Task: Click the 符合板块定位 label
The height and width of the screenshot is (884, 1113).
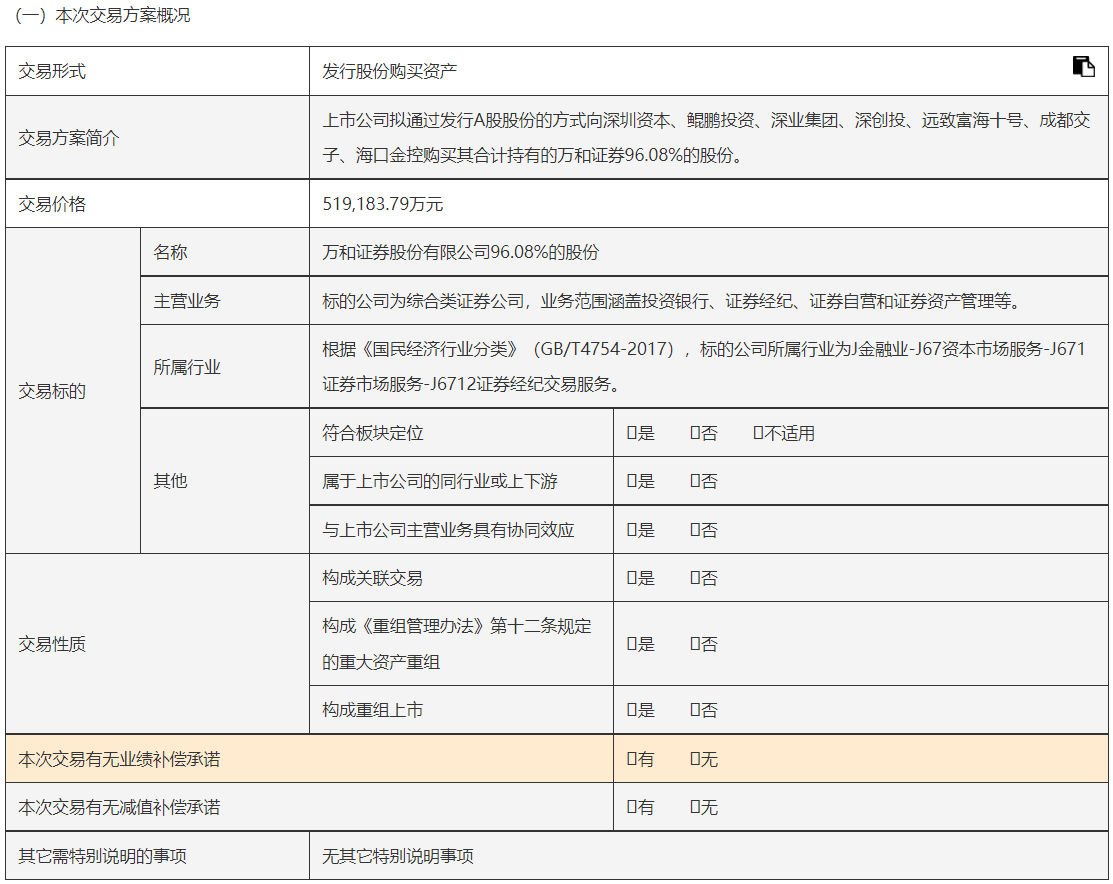Action: click(x=373, y=433)
